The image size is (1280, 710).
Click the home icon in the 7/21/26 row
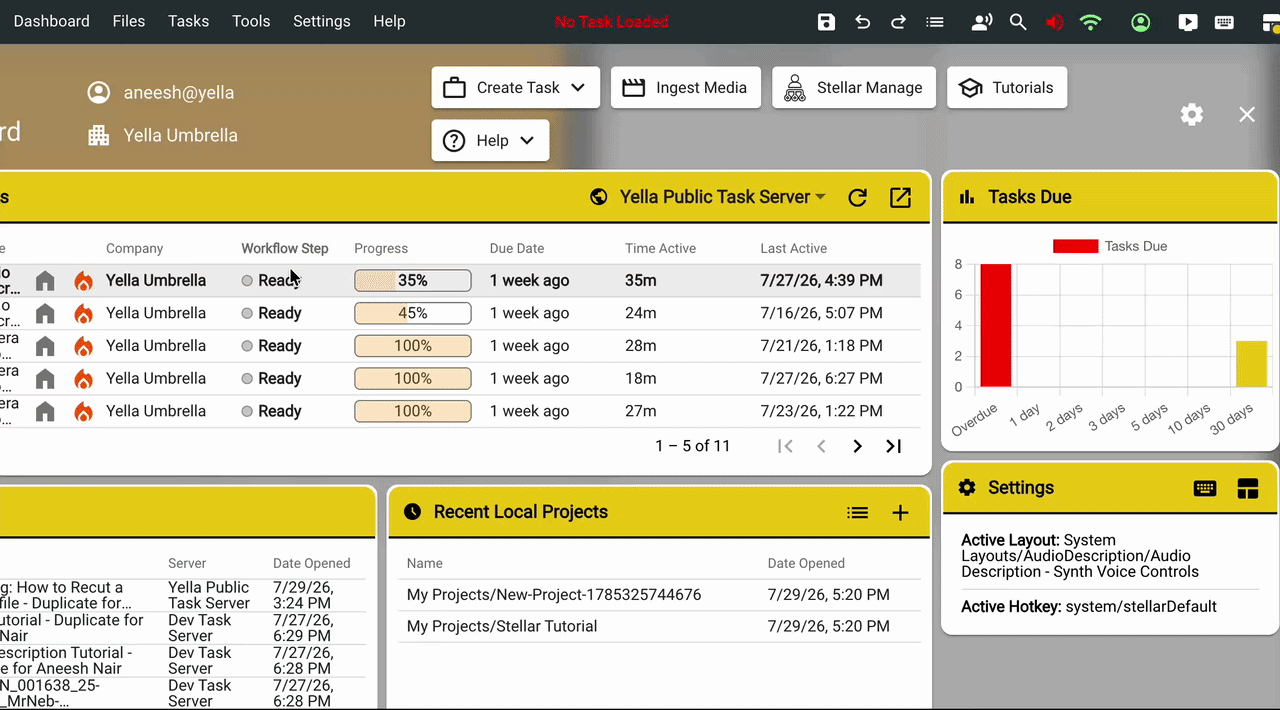pos(45,346)
